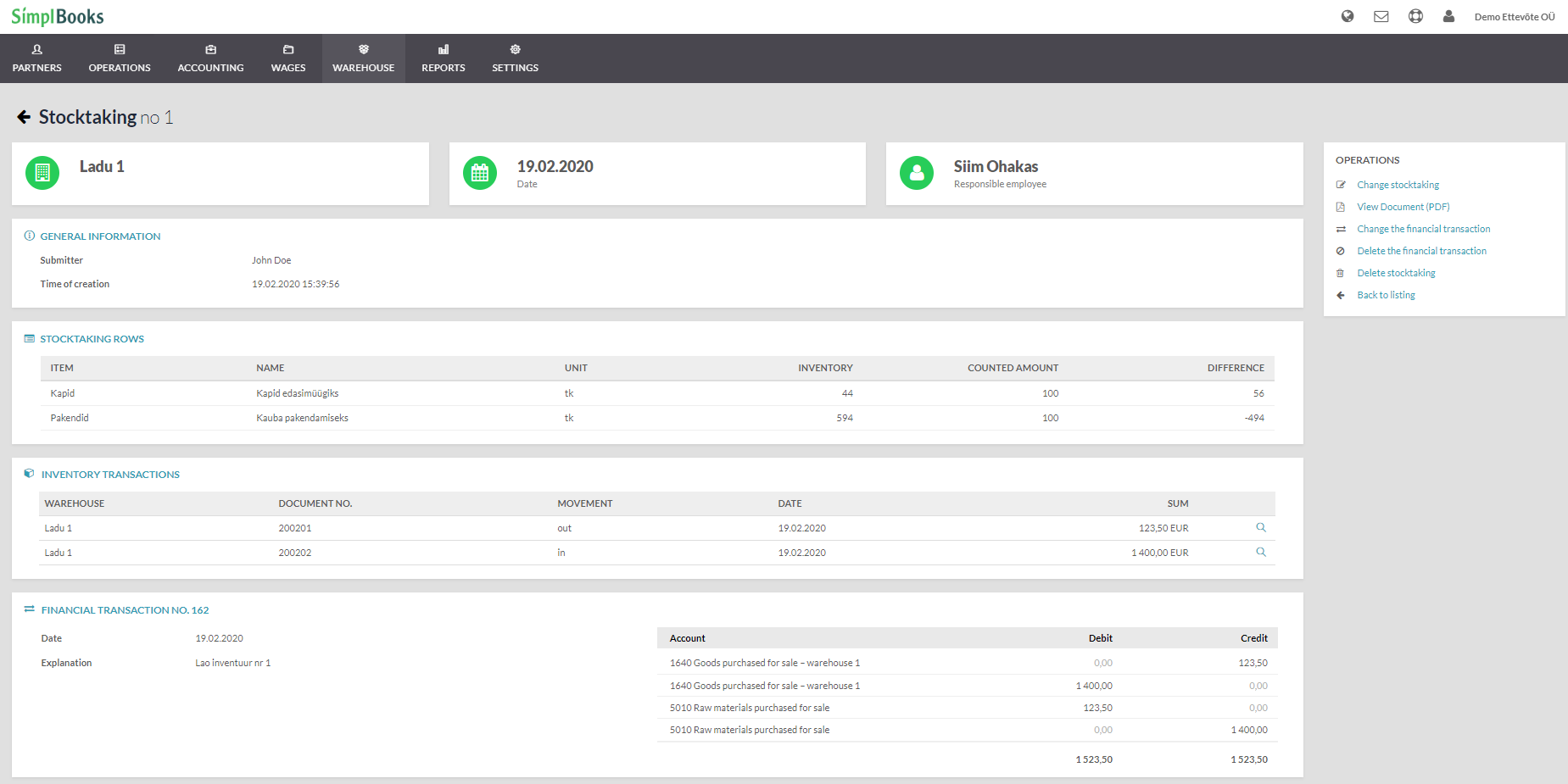
Task: Open the Wages menu
Action: (288, 58)
